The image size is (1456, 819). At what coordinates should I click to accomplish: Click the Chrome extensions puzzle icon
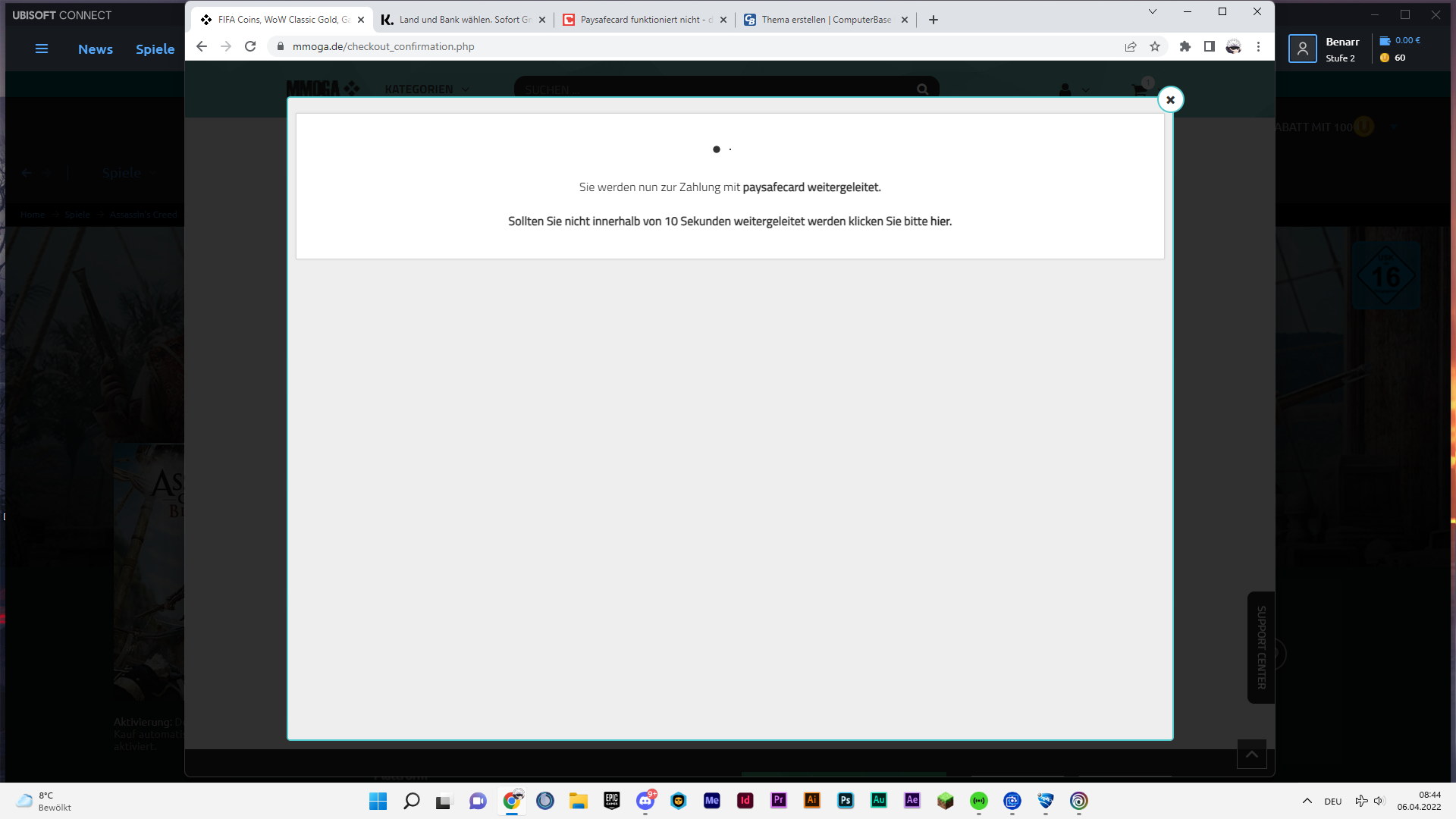point(1185,46)
